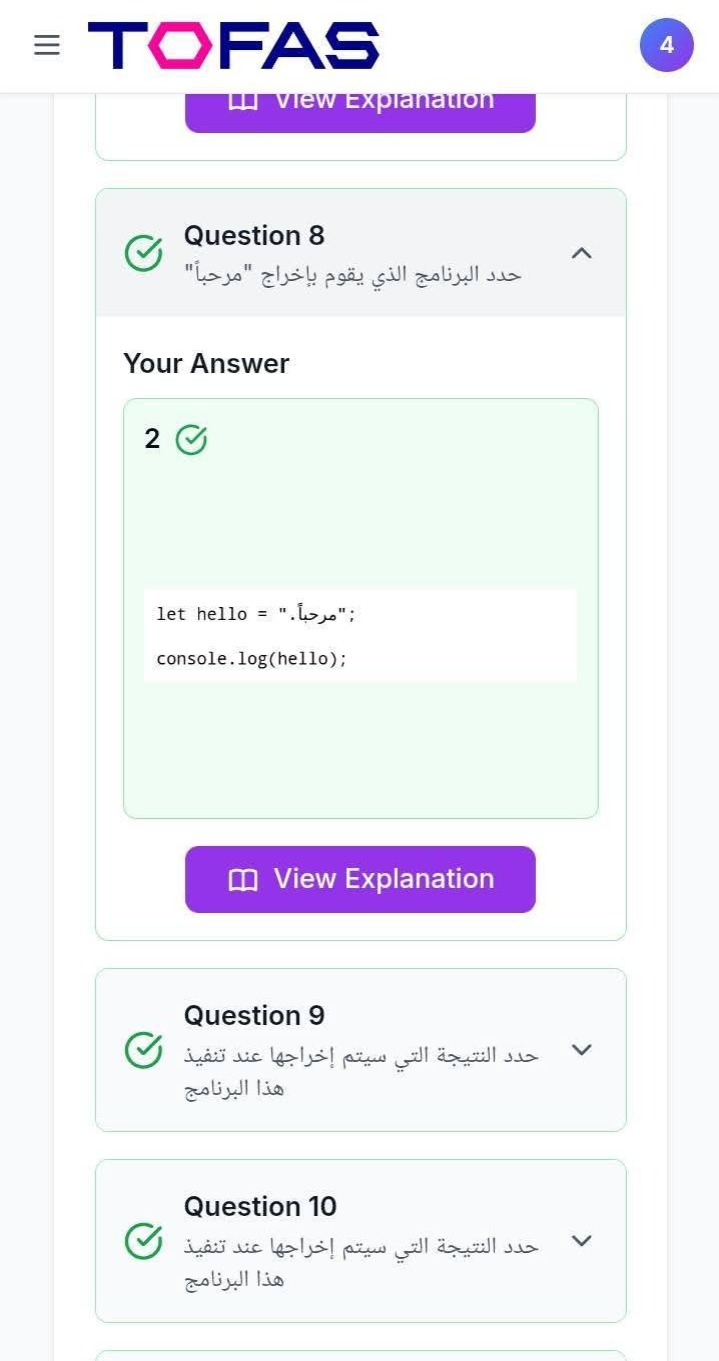Click the checkmark beside answer 2
The width and height of the screenshot is (719, 1361).
click(191, 439)
